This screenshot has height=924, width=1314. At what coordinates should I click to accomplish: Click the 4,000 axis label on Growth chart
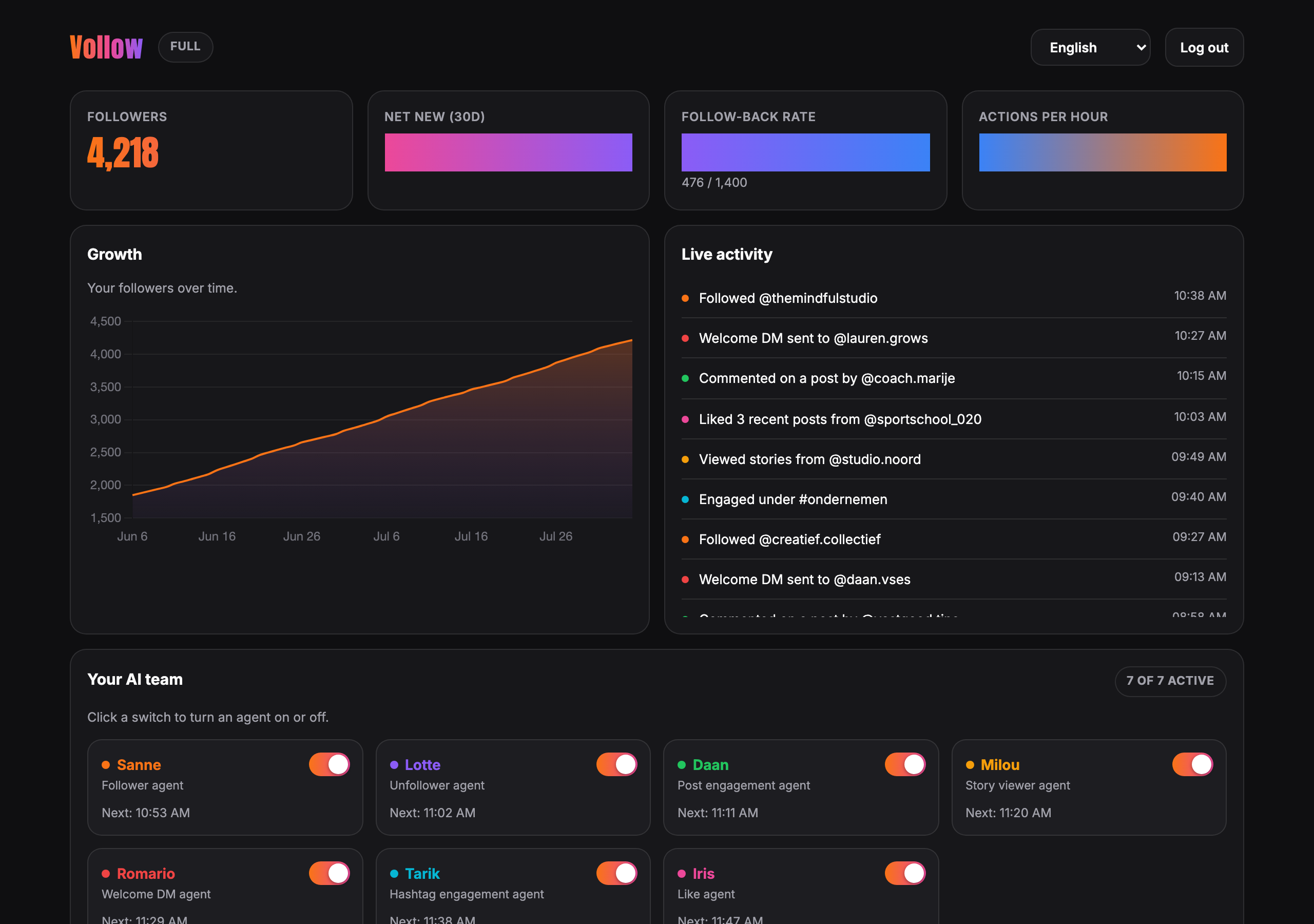105,354
